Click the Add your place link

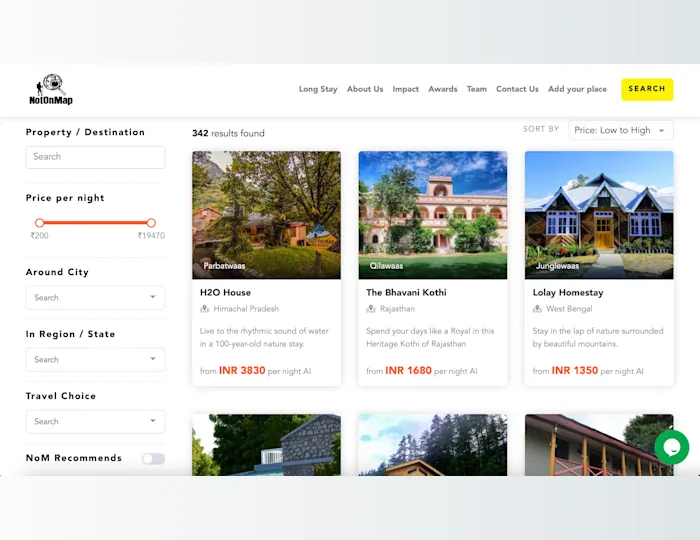pyautogui.click(x=577, y=89)
